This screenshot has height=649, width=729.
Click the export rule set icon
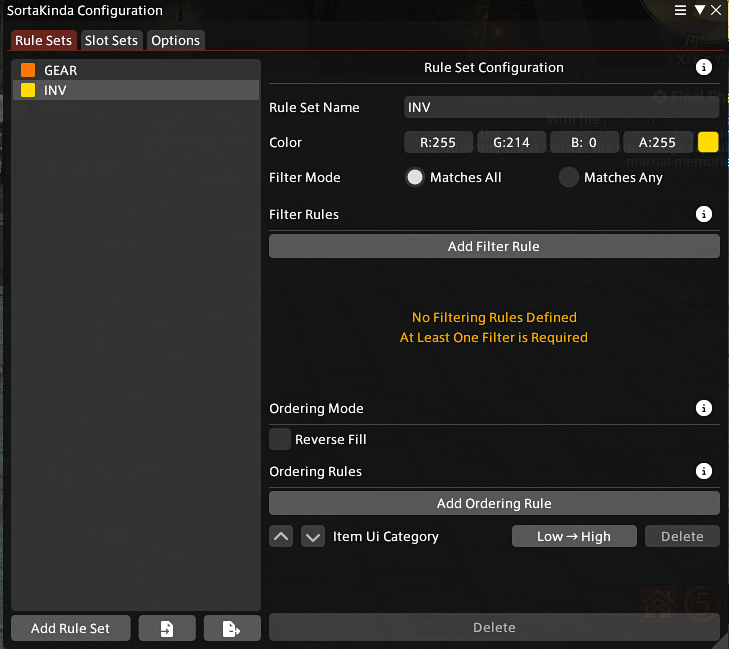(x=232, y=628)
